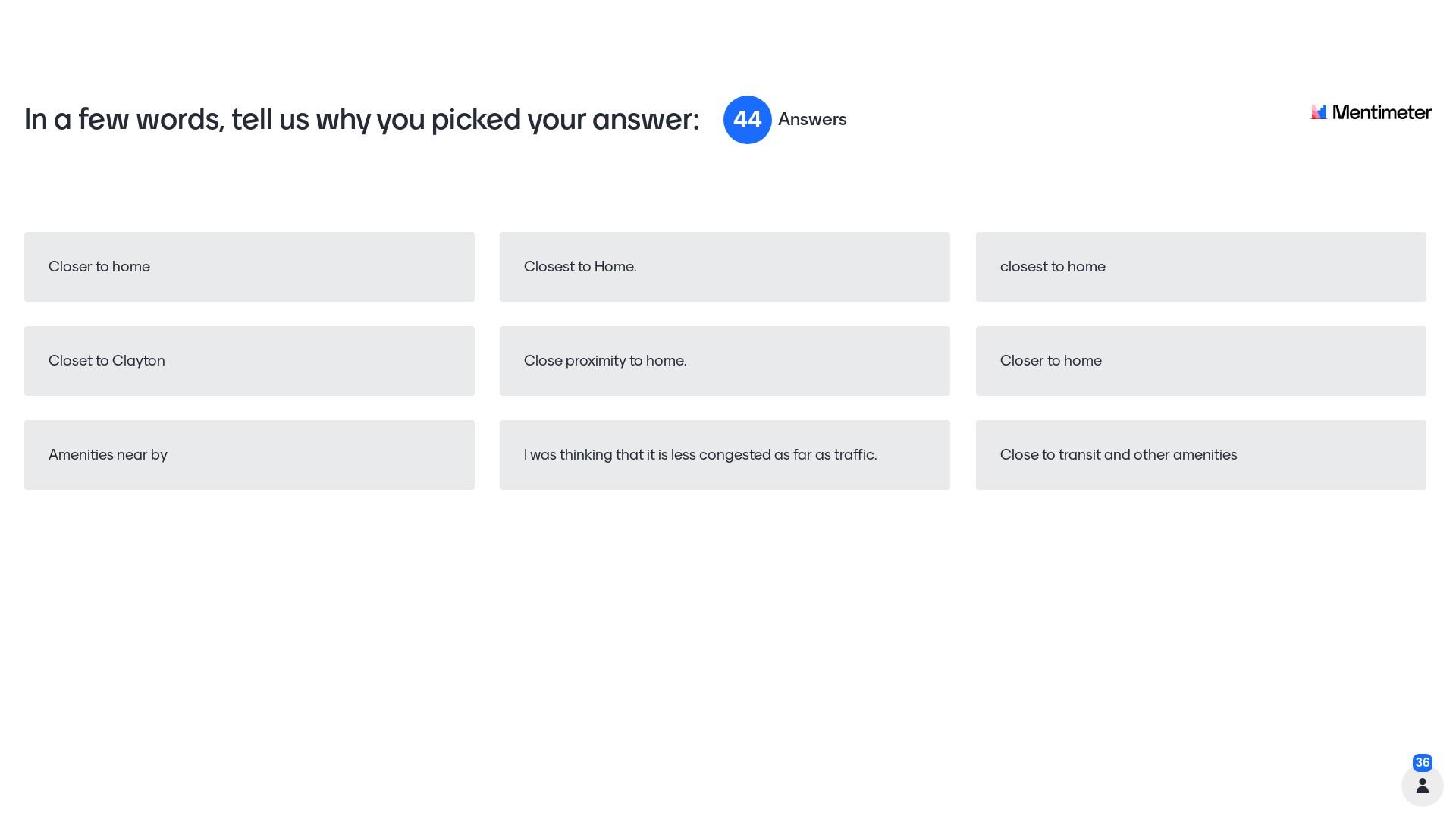Click the word "traffic." in the congestion response
This screenshot has width=1456, height=819.
(855, 455)
